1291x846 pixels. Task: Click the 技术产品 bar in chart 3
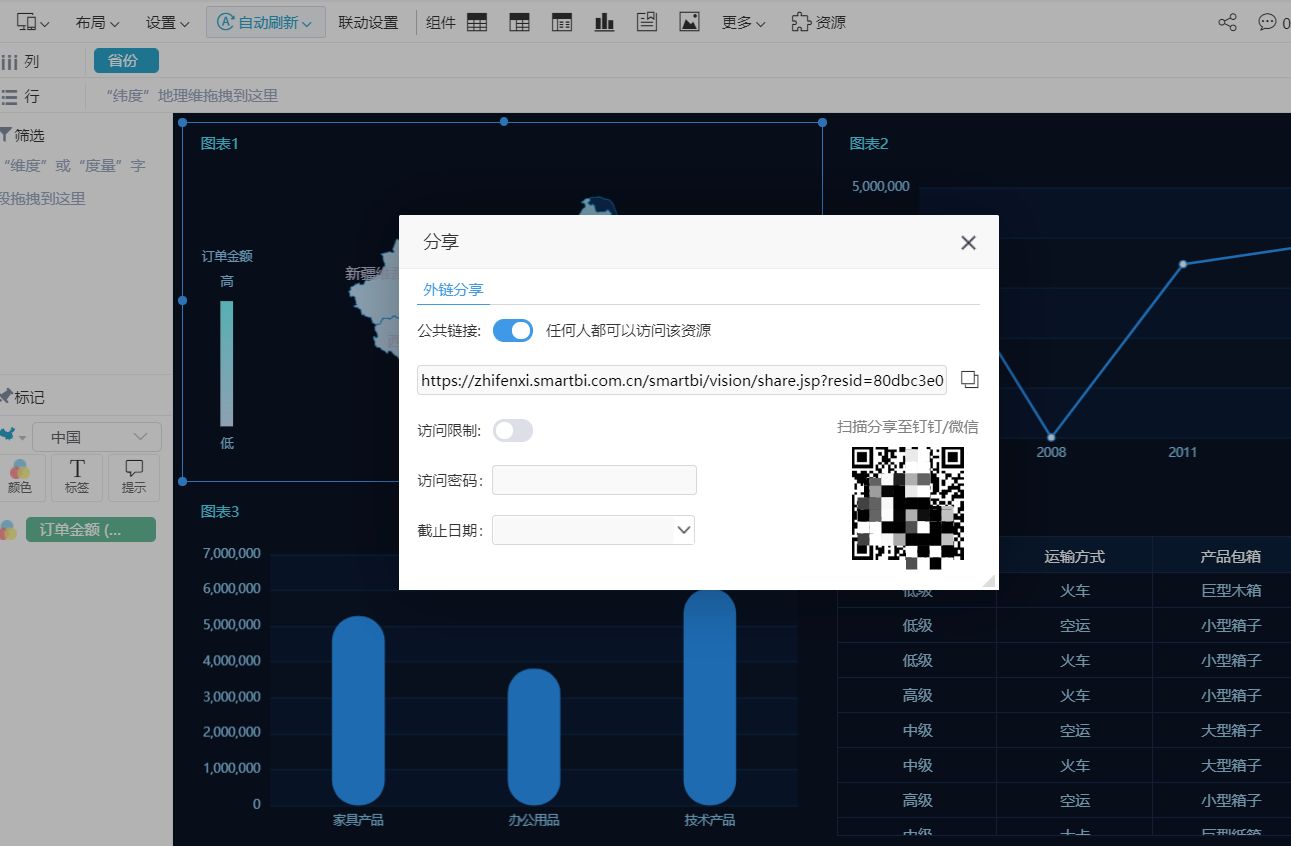pyautogui.click(x=710, y=698)
